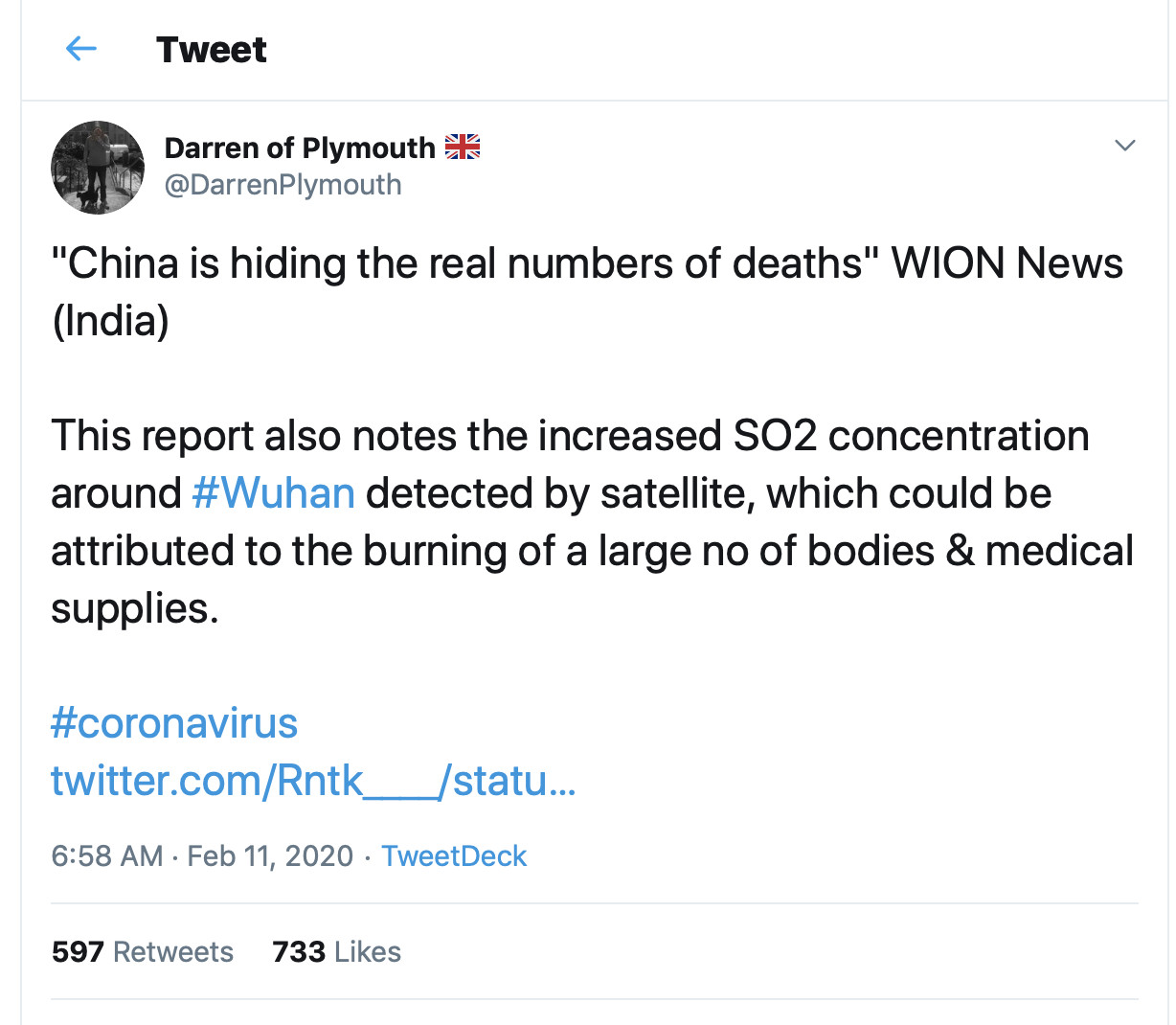The height and width of the screenshot is (1025, 1176).
Task: Click the back arrow icon
Action: click(x=81, y=48)
